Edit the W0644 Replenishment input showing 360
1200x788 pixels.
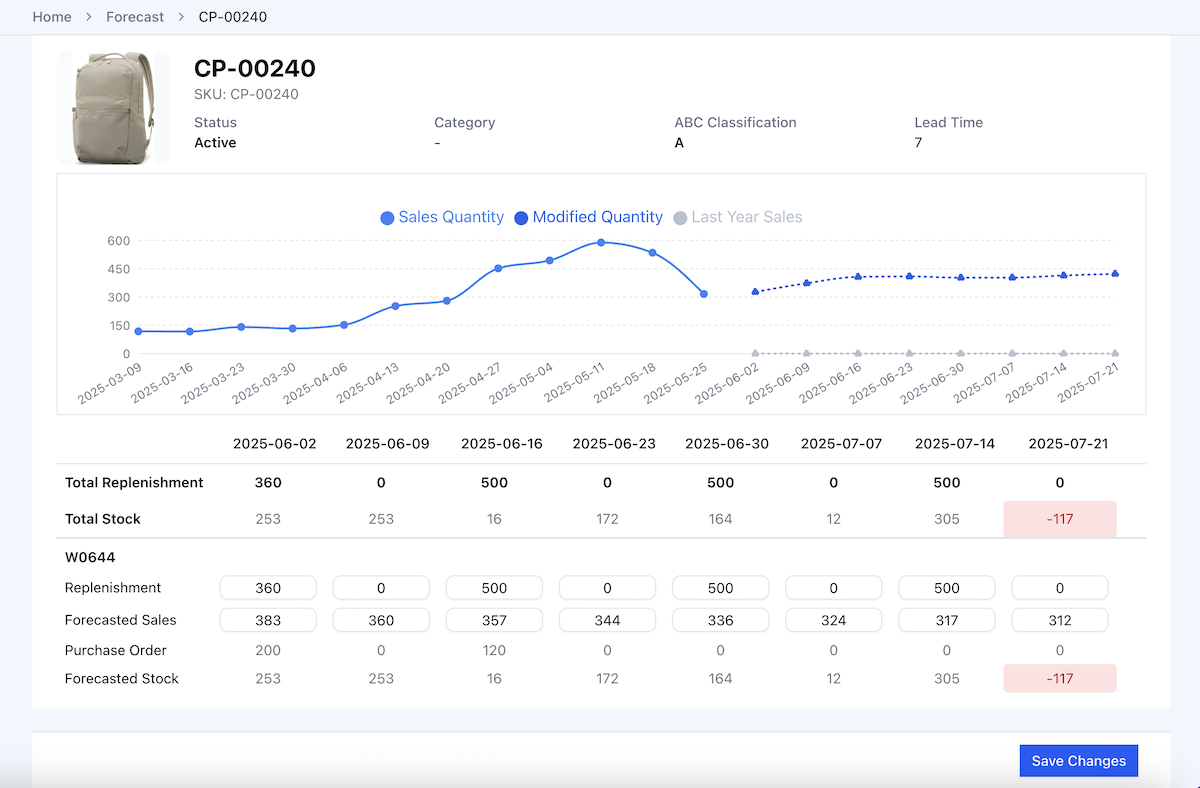pyautogui.click(x=268, y=587)
